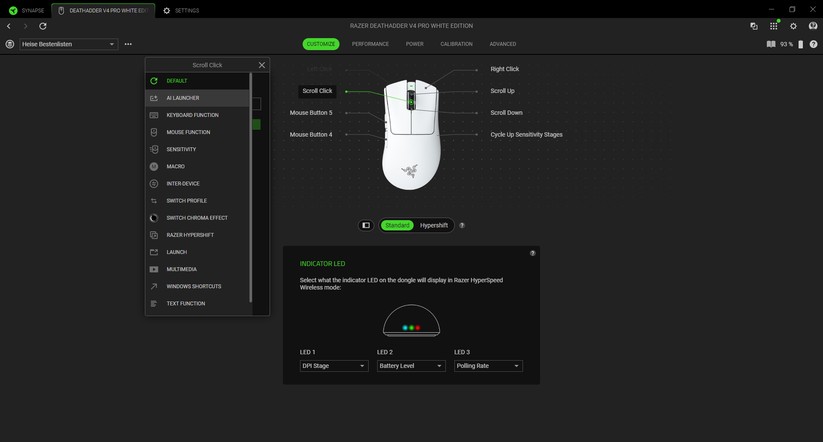Select Cycle Up Sensitivity Stages assignment
This screenshot has height=442, width=823.
(x=526, y=135)
